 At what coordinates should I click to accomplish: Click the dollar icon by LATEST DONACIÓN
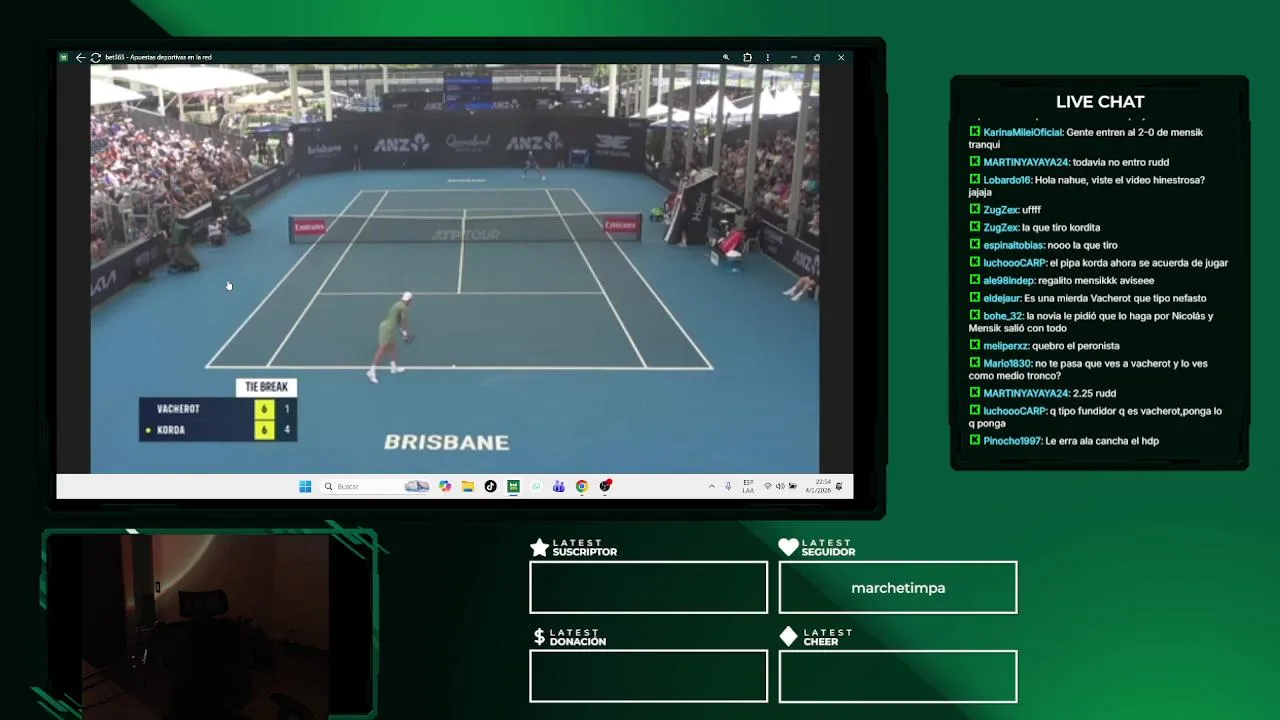(540, 637)
